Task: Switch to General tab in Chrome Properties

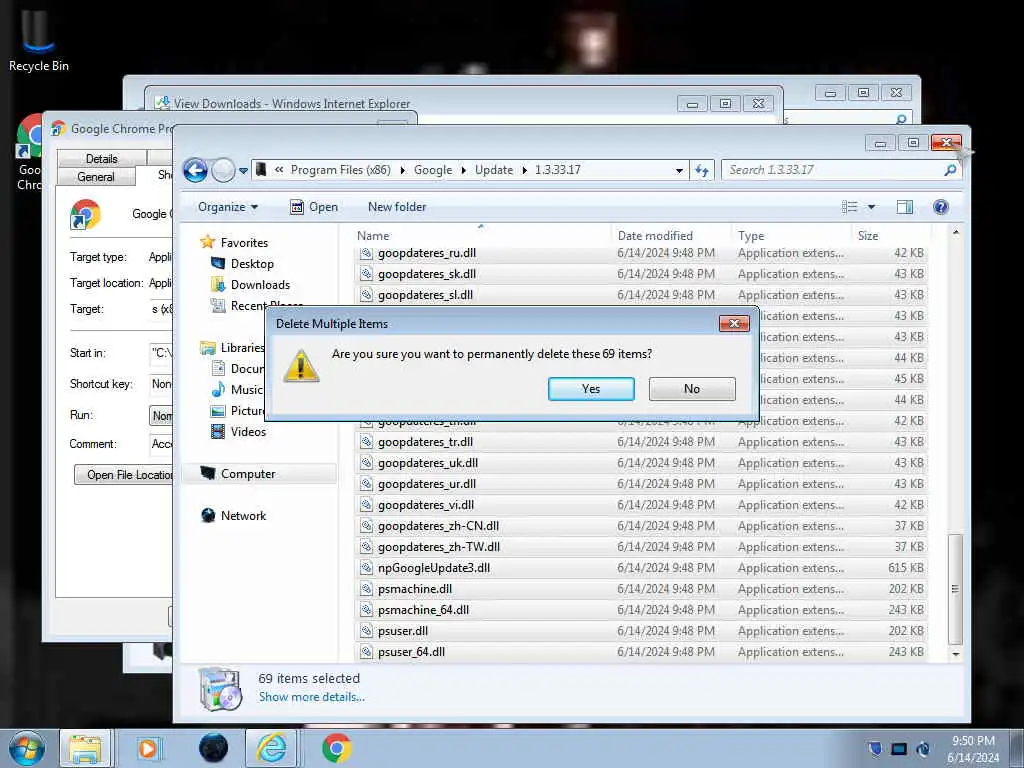Action: tap(95, 177)
